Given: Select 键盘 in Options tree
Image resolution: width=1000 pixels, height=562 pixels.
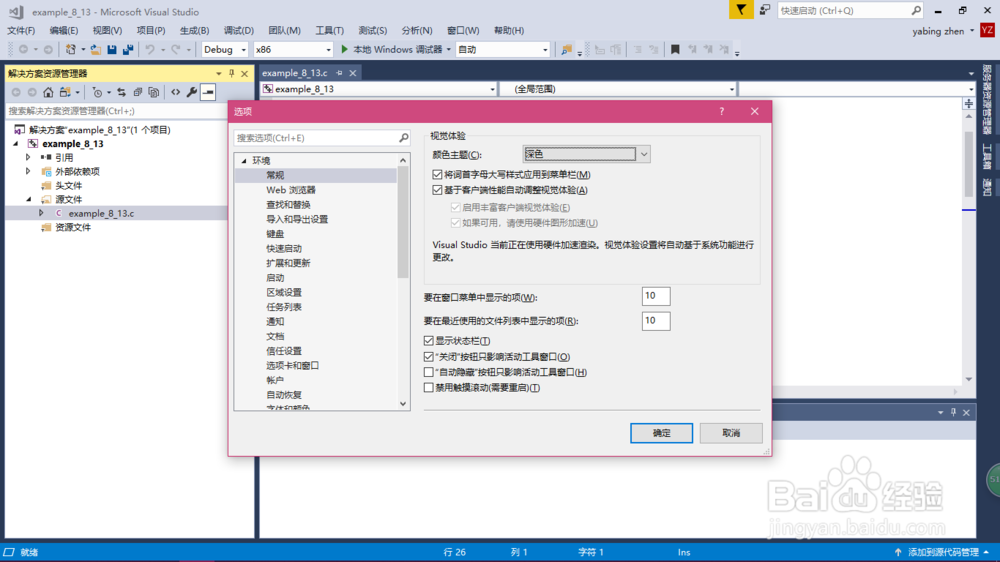Looking at the screenshot, I should pyautogui.click(x=275, y=234).
